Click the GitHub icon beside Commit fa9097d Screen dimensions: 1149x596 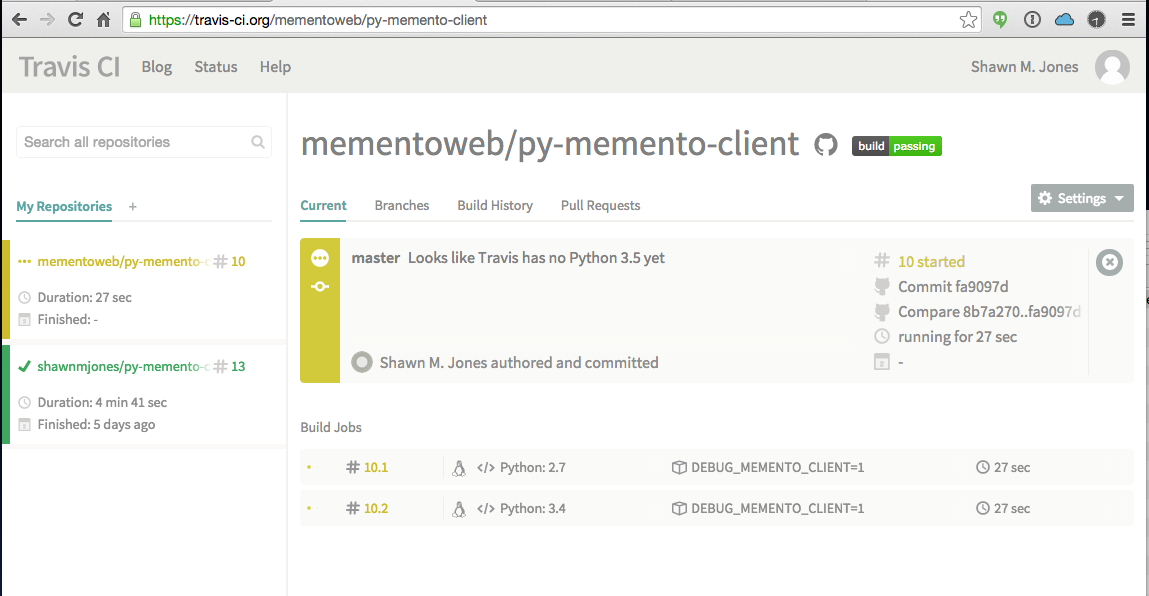(x=882, y=287)
